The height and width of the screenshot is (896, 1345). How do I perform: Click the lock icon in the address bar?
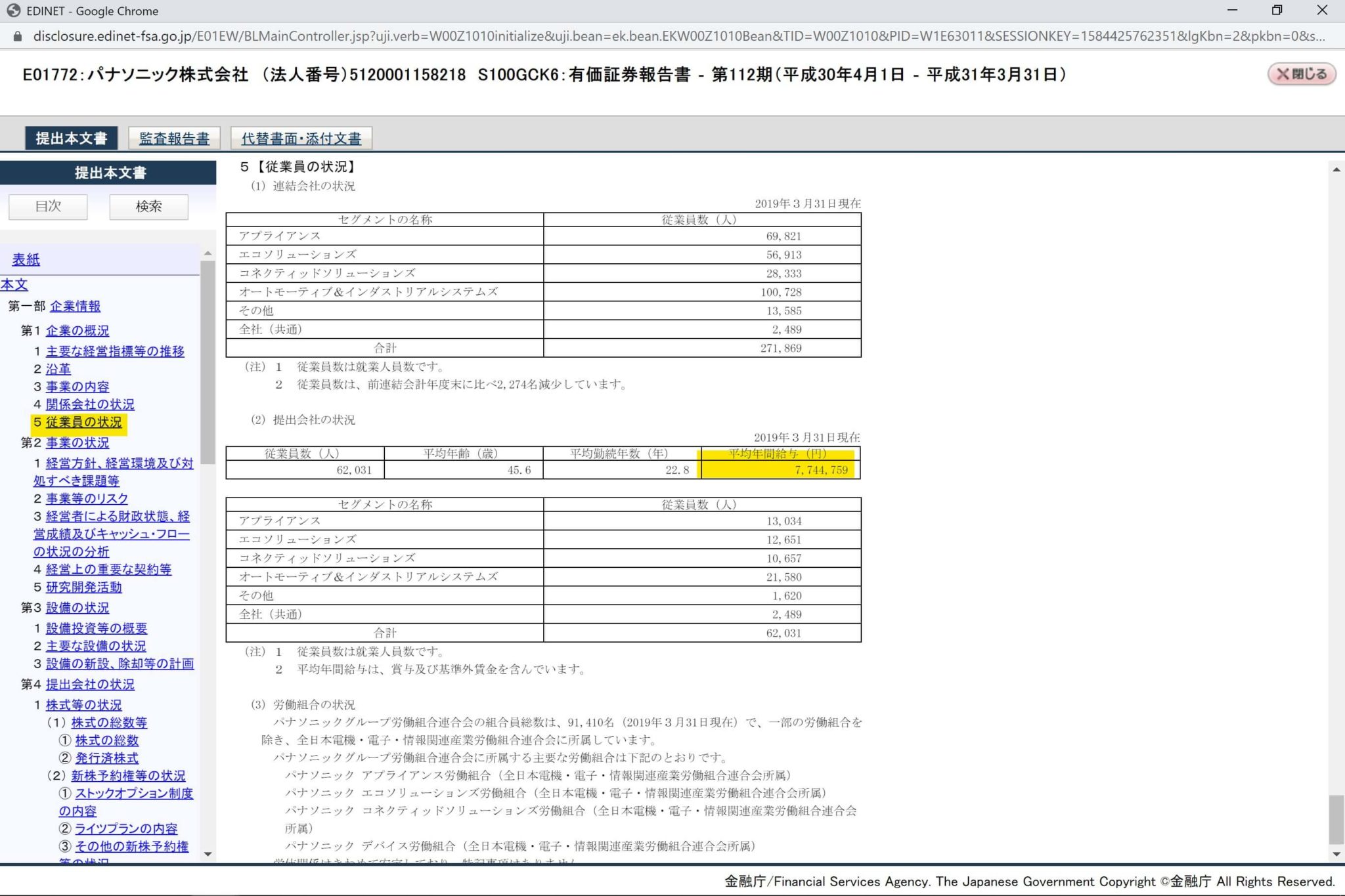(x=17, y=37)
